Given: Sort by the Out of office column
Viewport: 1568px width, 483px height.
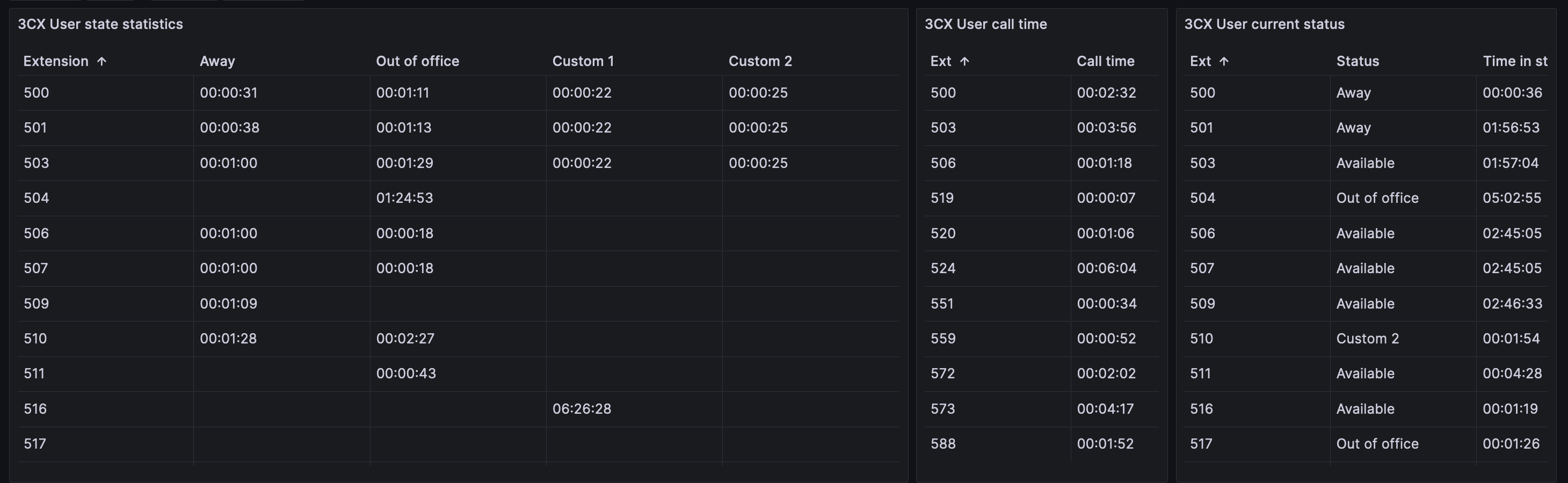Looking at the screenshot, I should pos(417,61).
